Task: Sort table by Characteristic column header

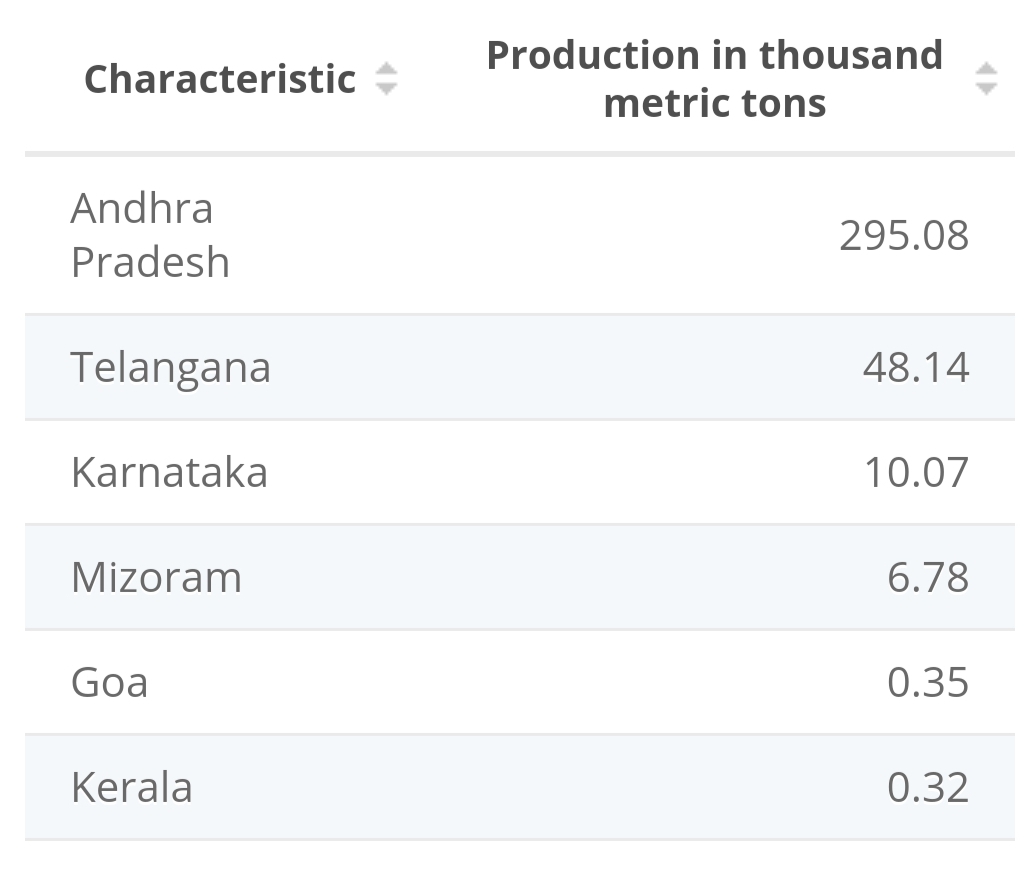Action: [220, 79]
